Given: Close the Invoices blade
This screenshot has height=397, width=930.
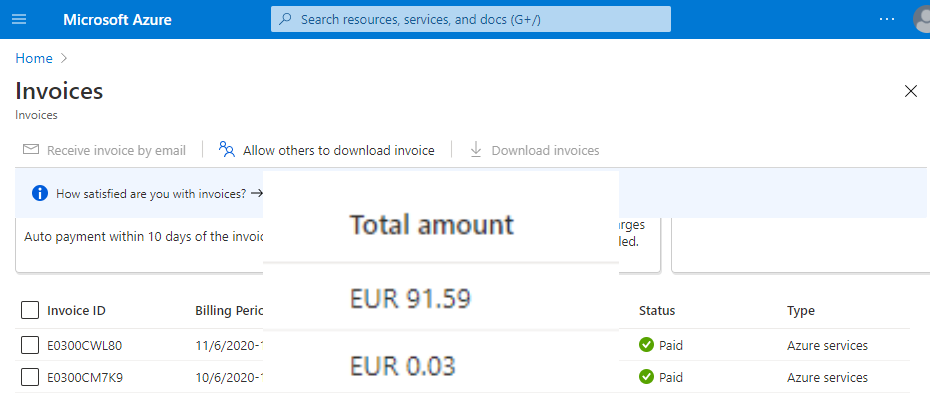Looking at the screenshot, I should (910, 91).
